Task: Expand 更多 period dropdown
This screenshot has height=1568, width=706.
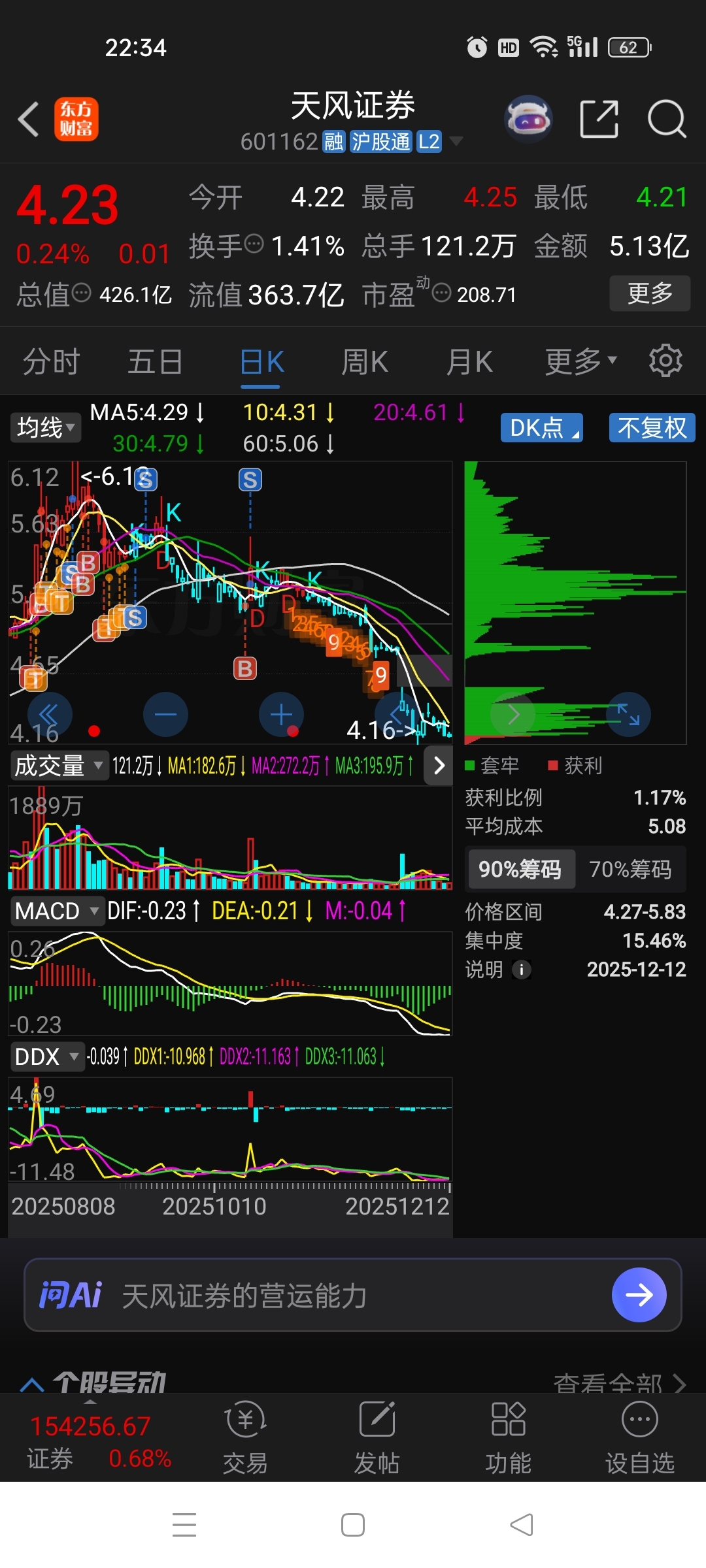Action: [x=581, y=361]
